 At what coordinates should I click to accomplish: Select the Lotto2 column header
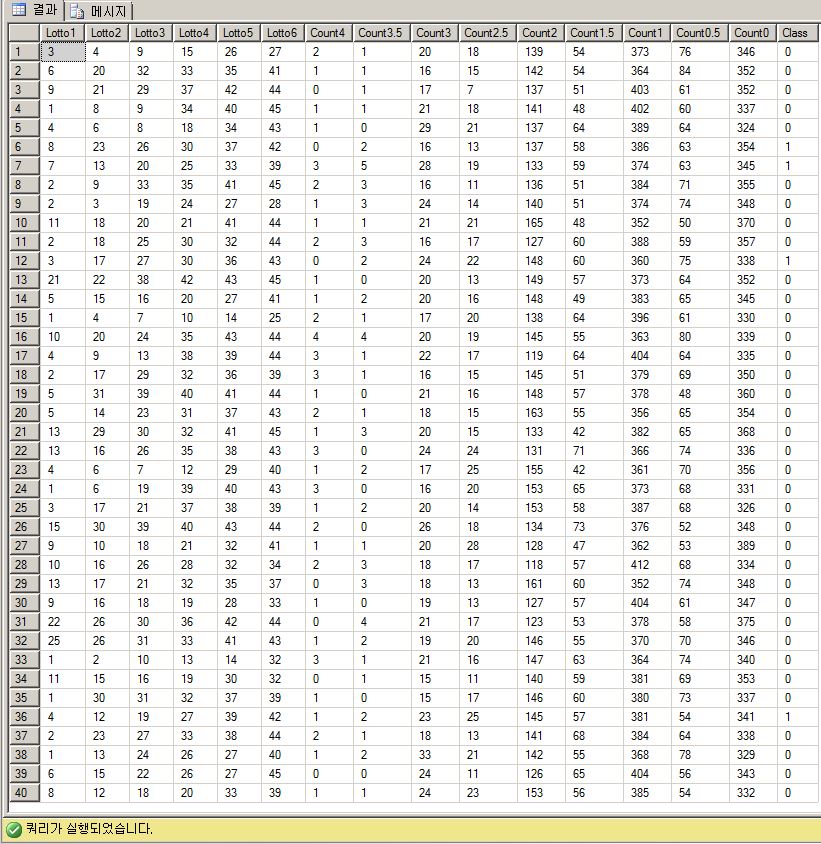107,33
